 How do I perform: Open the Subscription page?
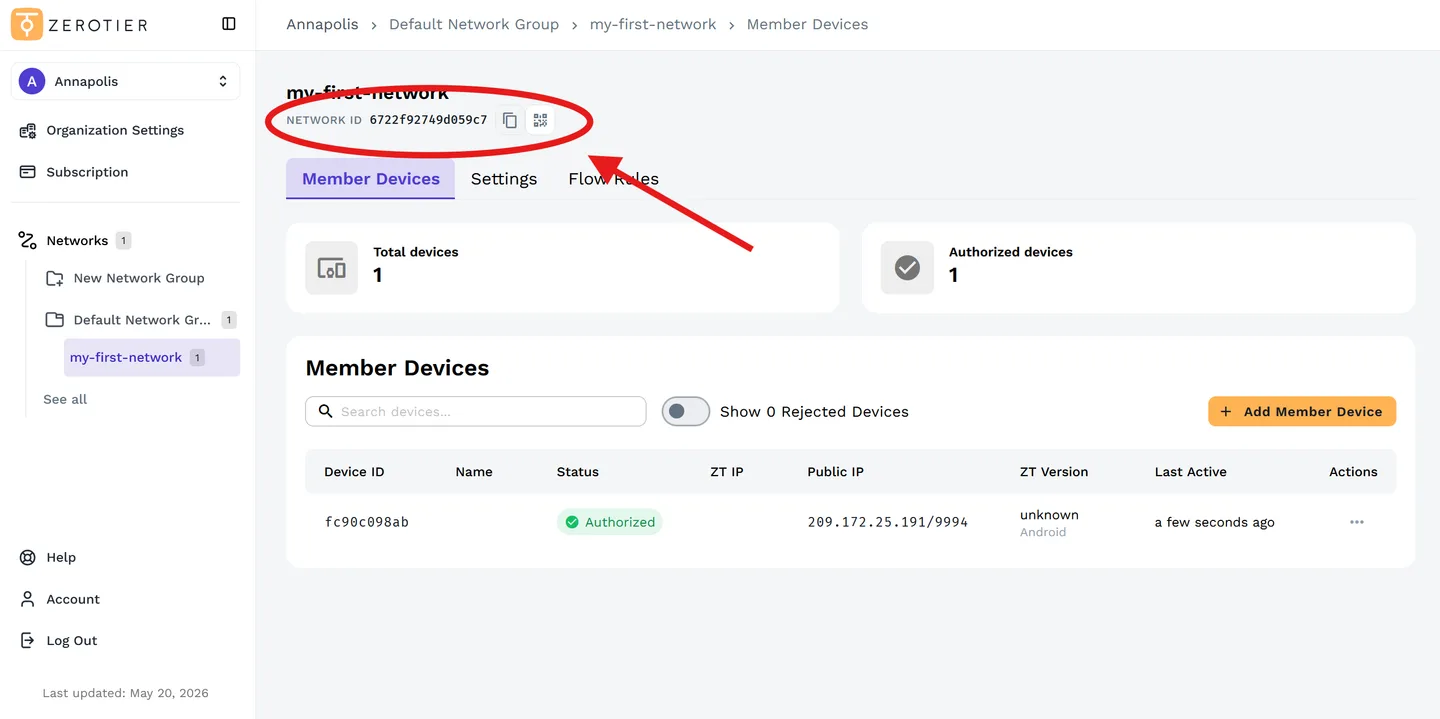pyautogui.click(x=87, y=172)
